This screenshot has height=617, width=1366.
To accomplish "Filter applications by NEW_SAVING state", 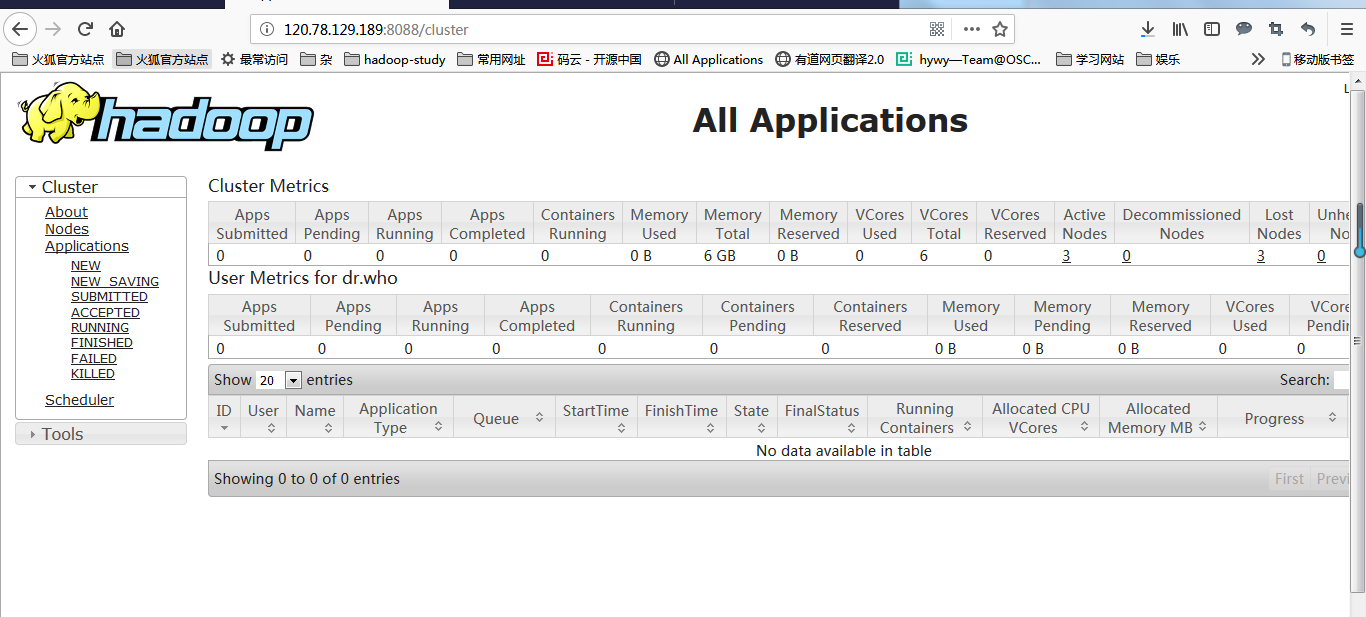I will click(115, 282).
